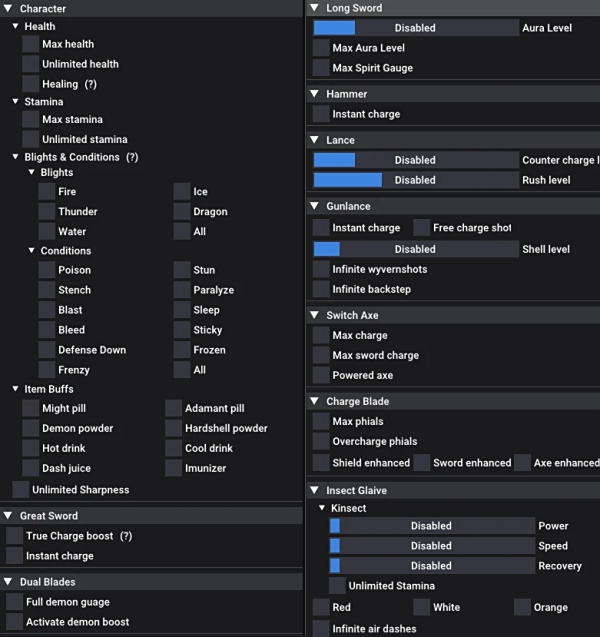Adjust the Aura Level slider

click(x=416, y=28)
